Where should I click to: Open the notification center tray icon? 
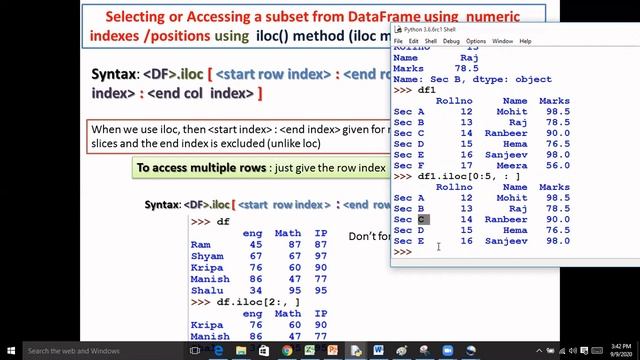[584, 351]
